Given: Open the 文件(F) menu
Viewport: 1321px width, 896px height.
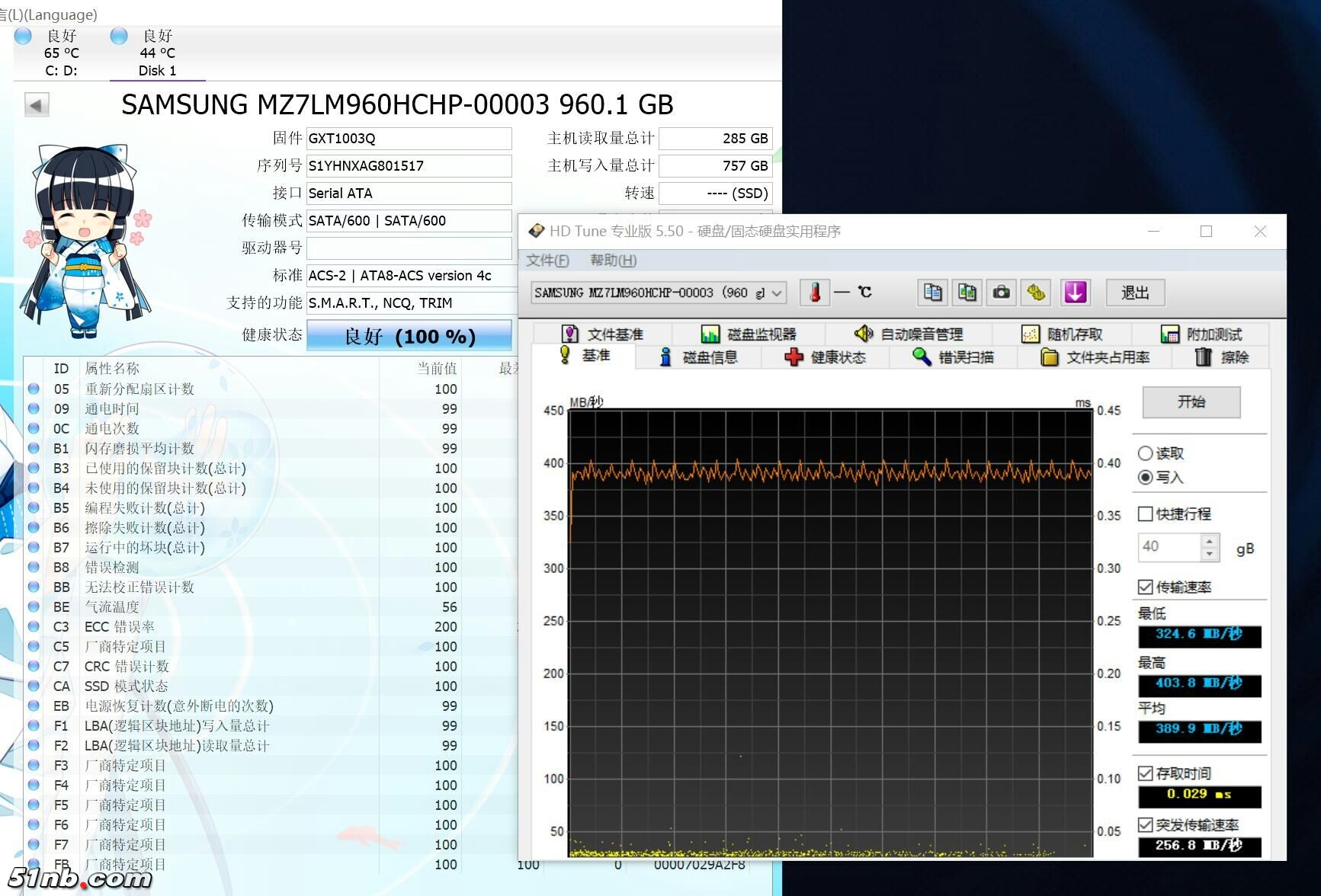Looking at the screenshot, I should click(x=547, y=261).
